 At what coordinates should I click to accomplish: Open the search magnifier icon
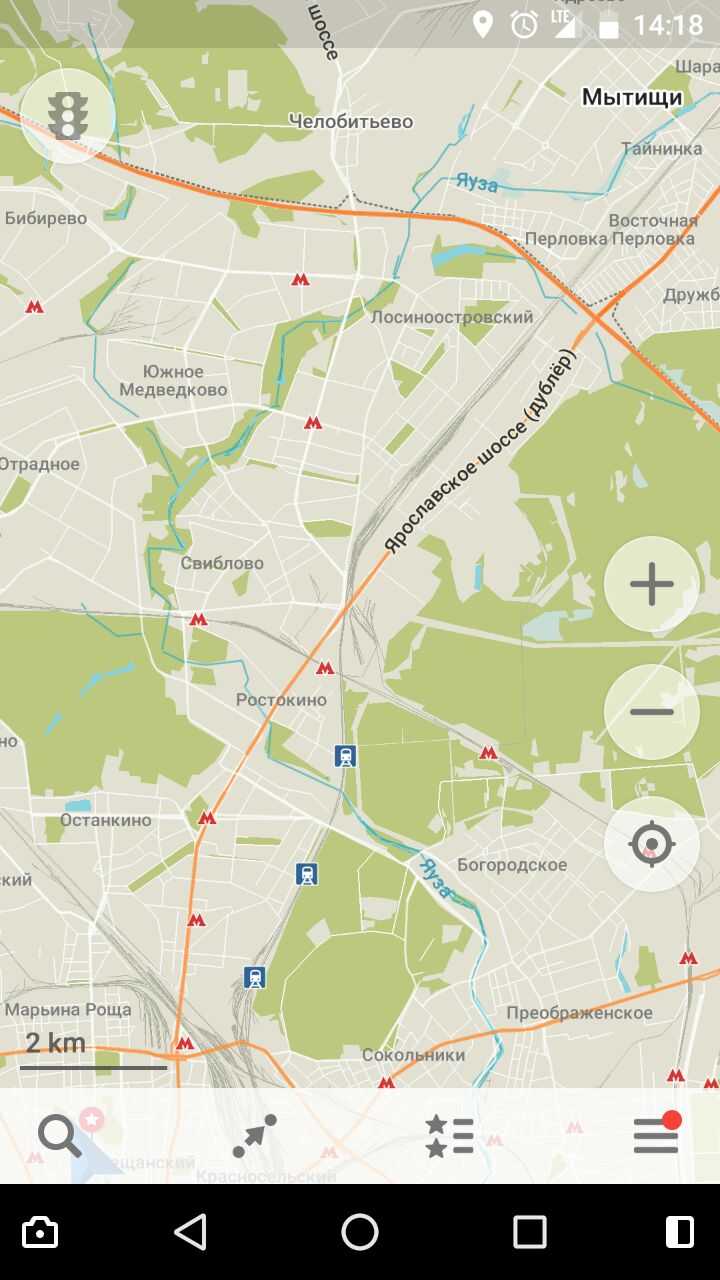[60, 1136]
